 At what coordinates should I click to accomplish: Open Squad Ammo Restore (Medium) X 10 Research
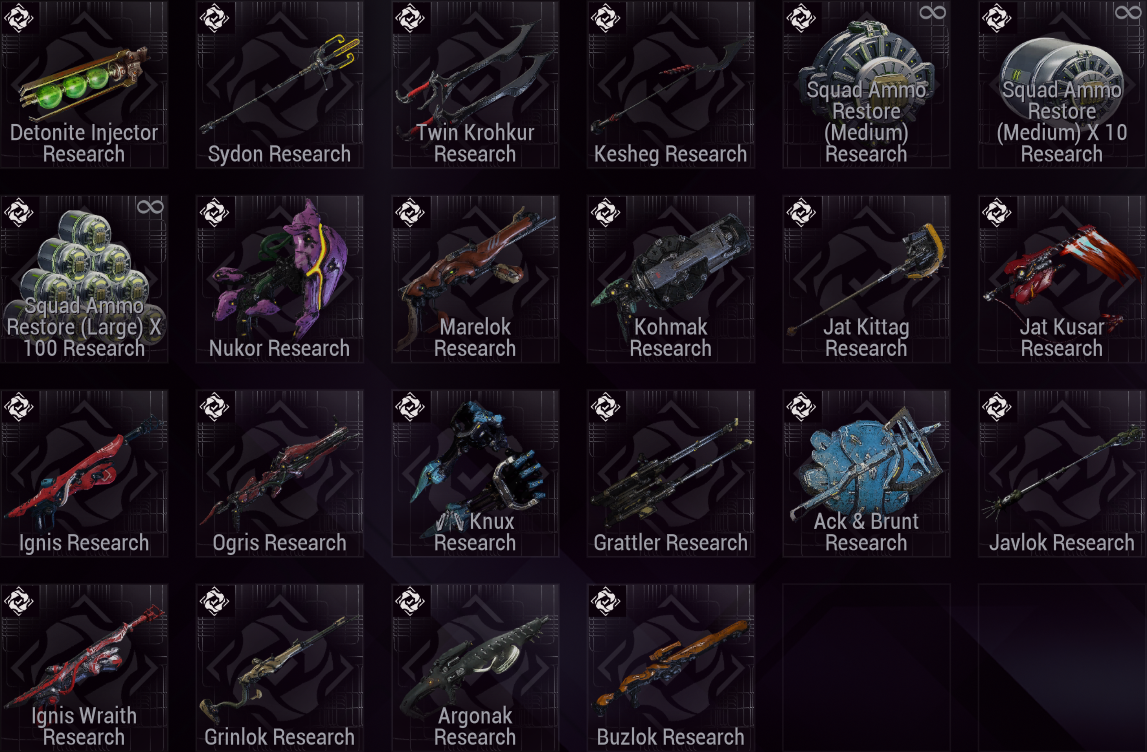1062,84
